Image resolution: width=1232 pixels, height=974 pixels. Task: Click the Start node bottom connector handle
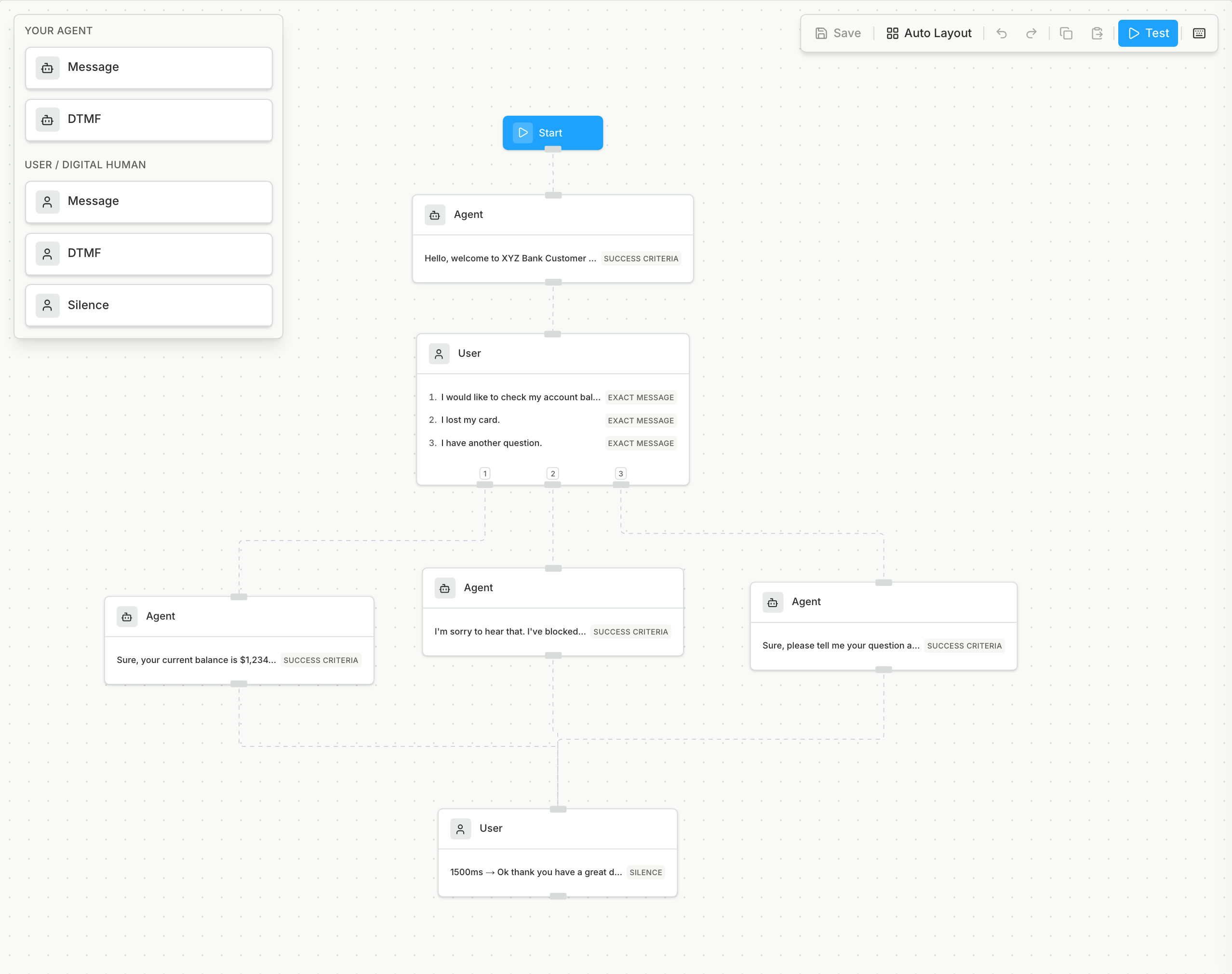pos(552,149)
